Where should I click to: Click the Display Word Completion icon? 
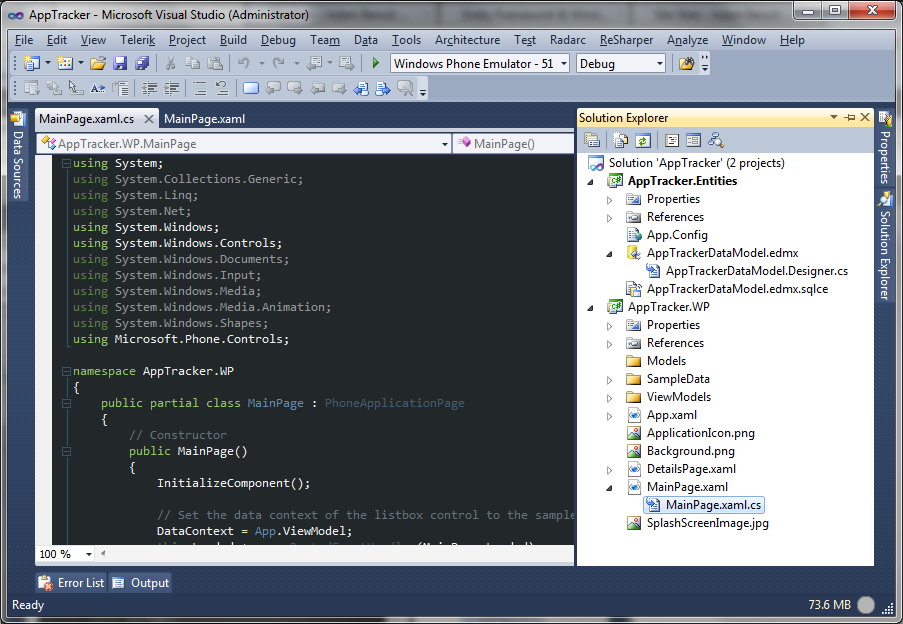pyautogui.click(x=98, y=88)
